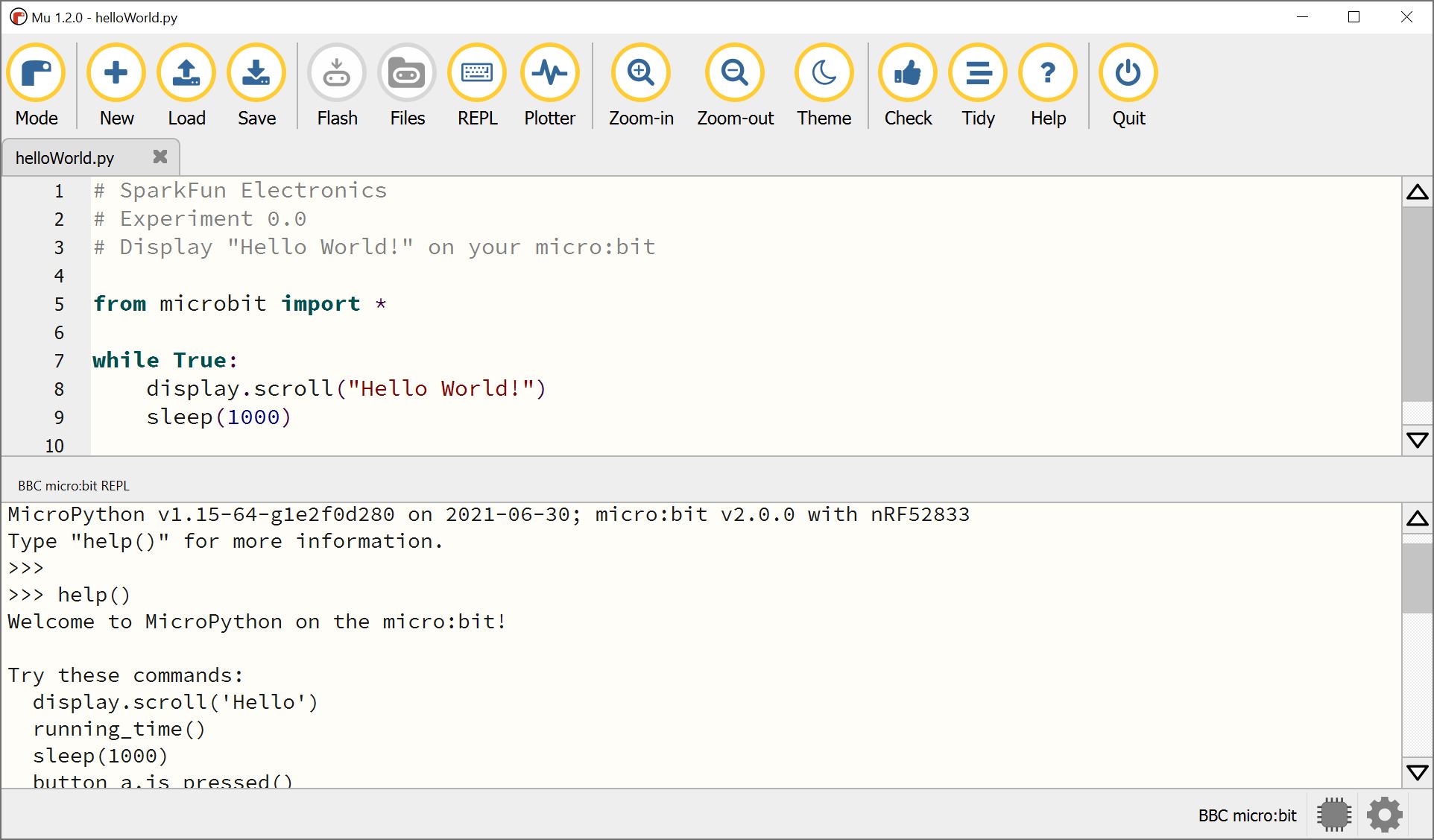Viewport: 1434px width, 840px height.
Task: Open the Mu administration gear icon
Action: click(x=1385, y=815)
